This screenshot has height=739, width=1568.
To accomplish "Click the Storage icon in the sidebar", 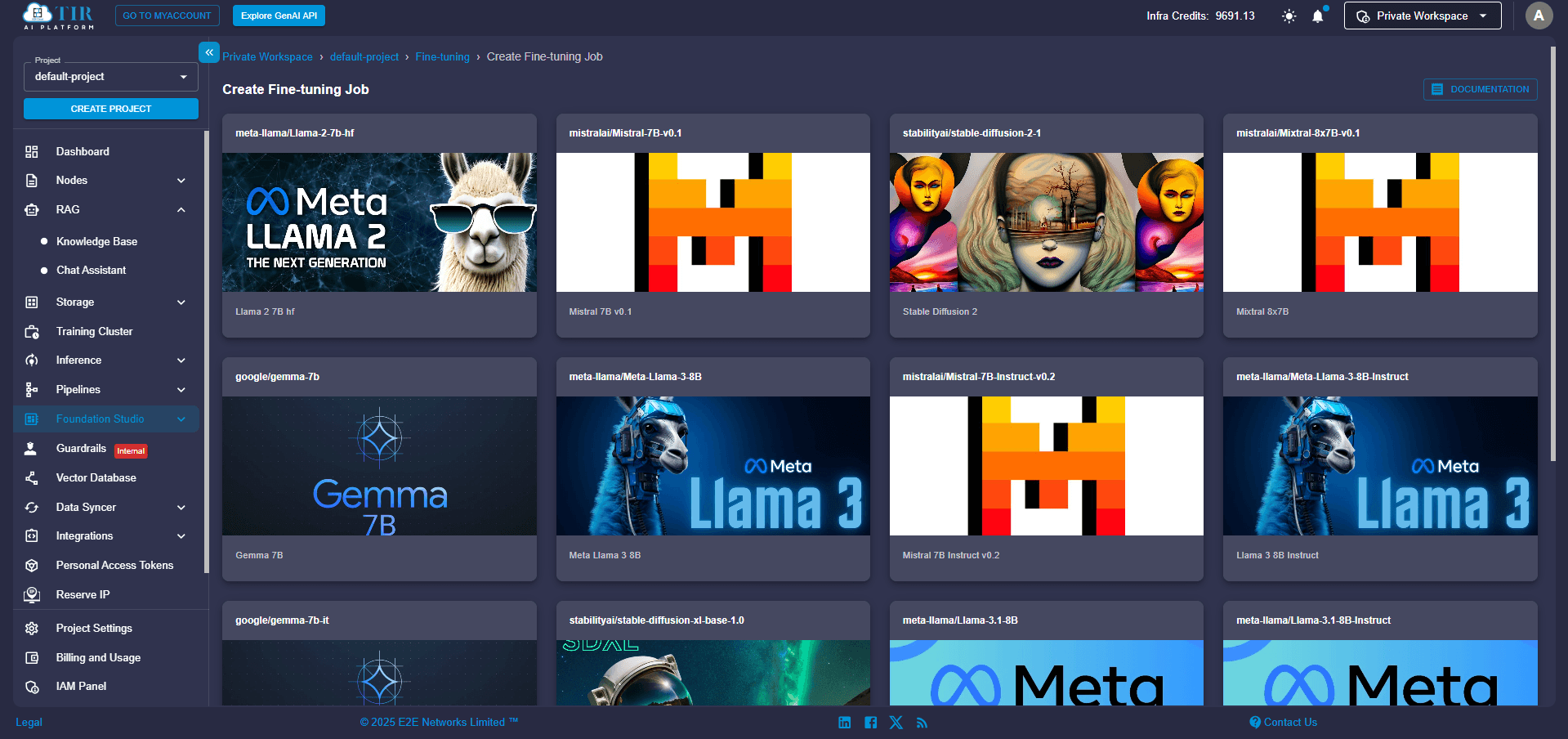I will point(32,302).
